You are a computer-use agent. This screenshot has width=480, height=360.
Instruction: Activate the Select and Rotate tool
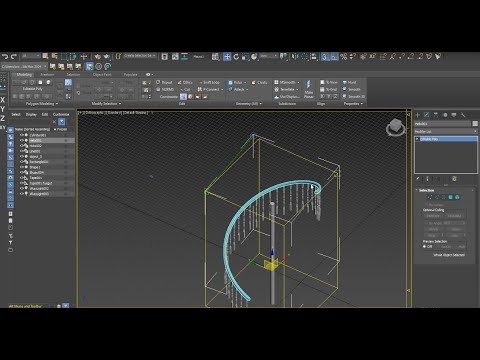(x=236, y=56)
